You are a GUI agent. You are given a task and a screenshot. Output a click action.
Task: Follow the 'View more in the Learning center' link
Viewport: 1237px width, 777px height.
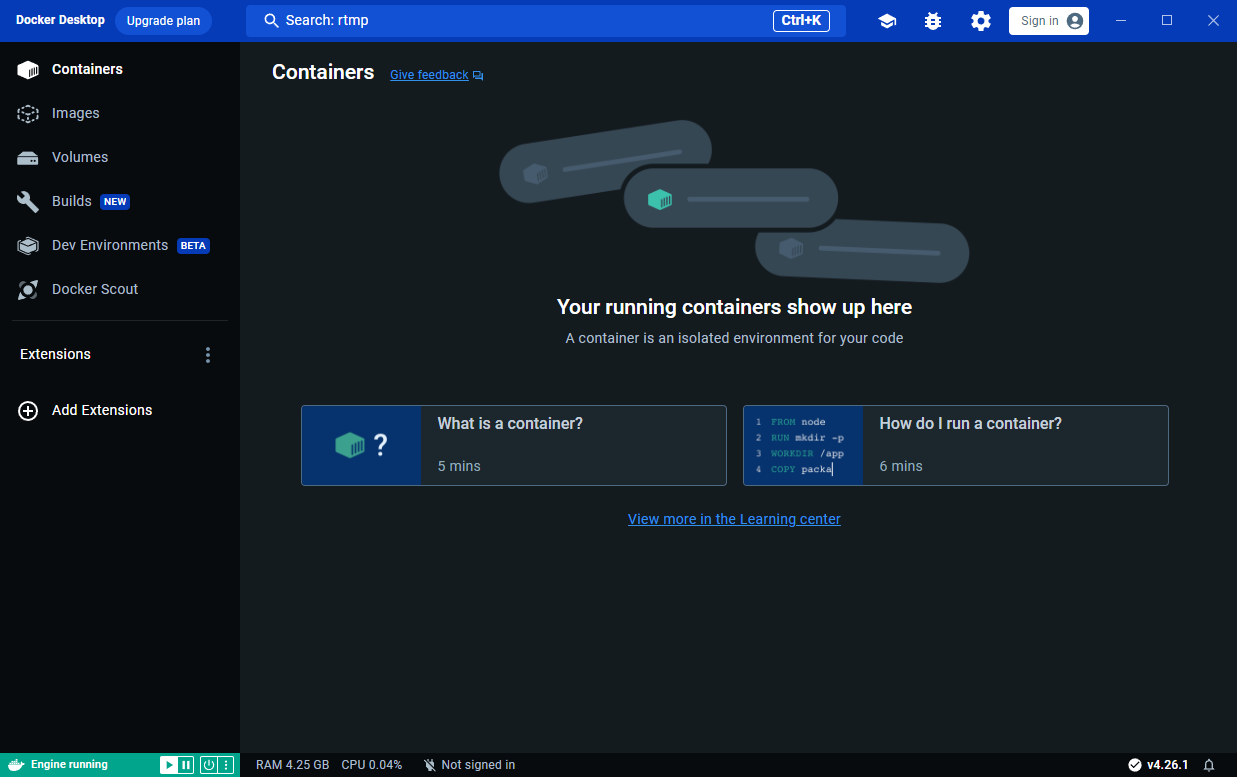pos(734,519)
